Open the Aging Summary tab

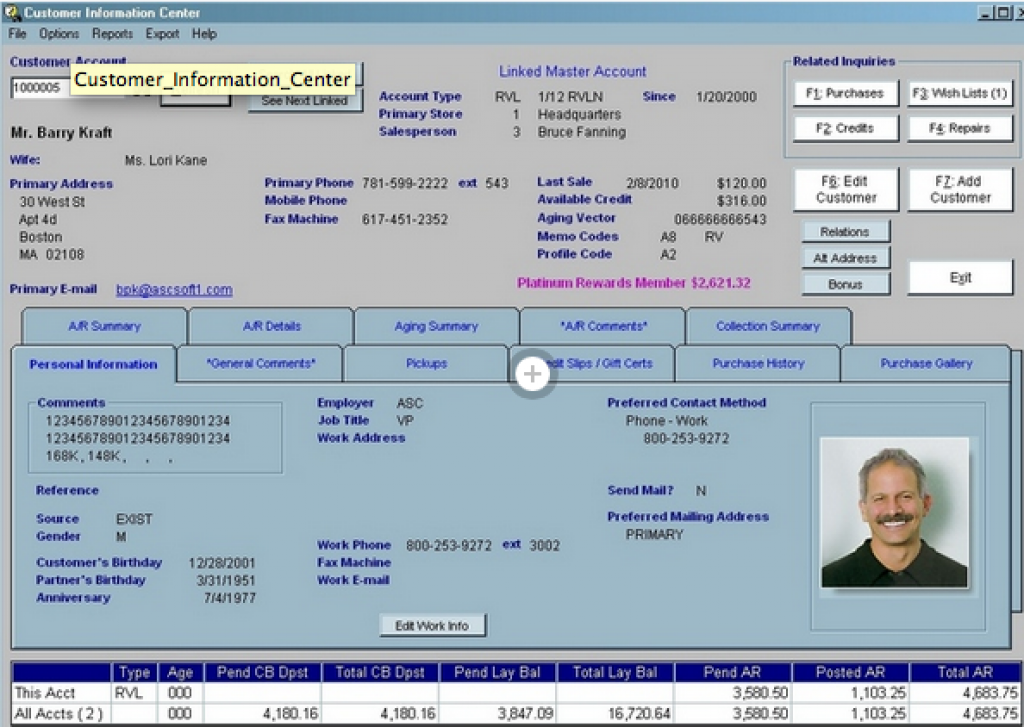click(x=435, y=327)
